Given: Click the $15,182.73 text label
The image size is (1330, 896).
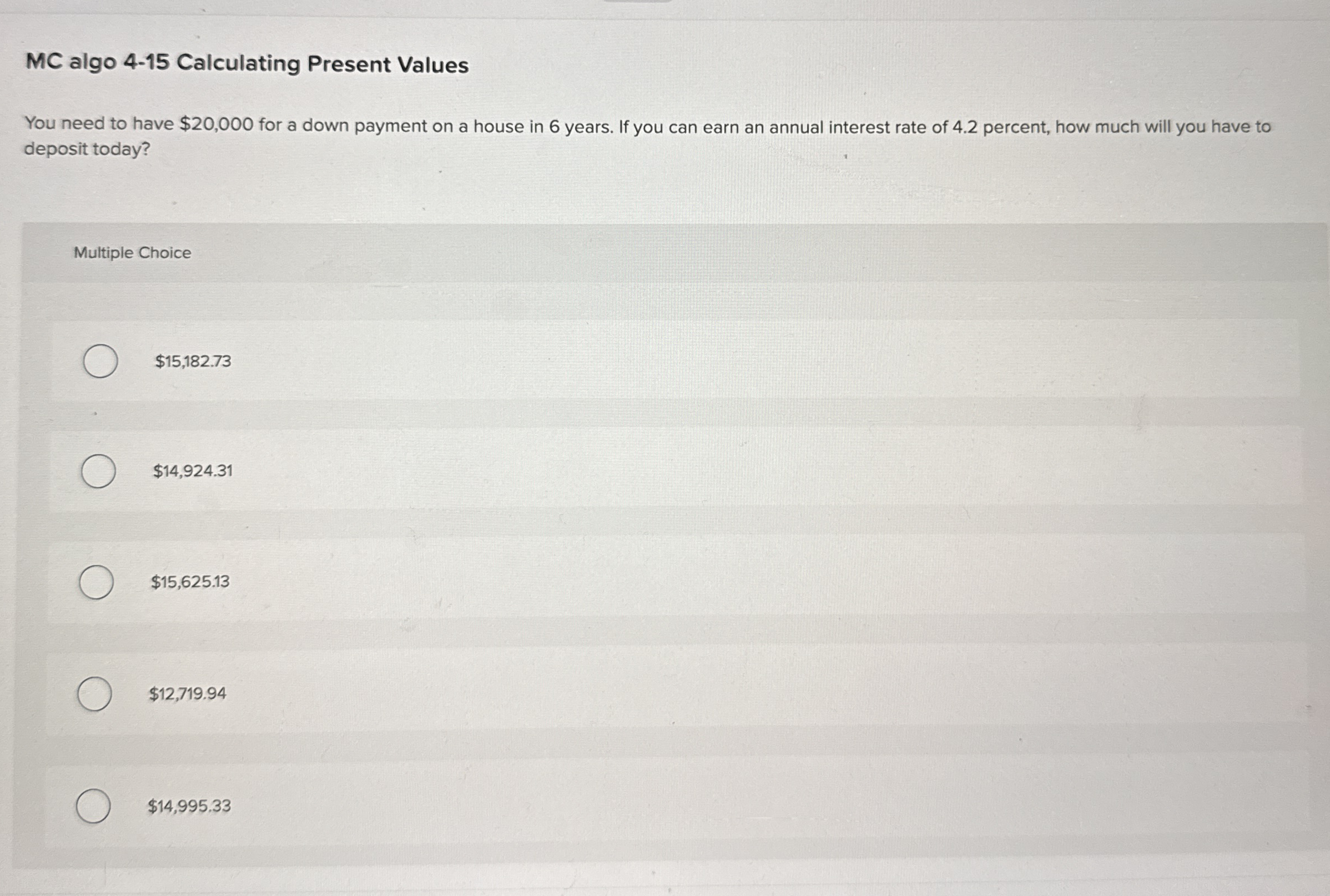Looking at the screenshot, I should 192,362.
